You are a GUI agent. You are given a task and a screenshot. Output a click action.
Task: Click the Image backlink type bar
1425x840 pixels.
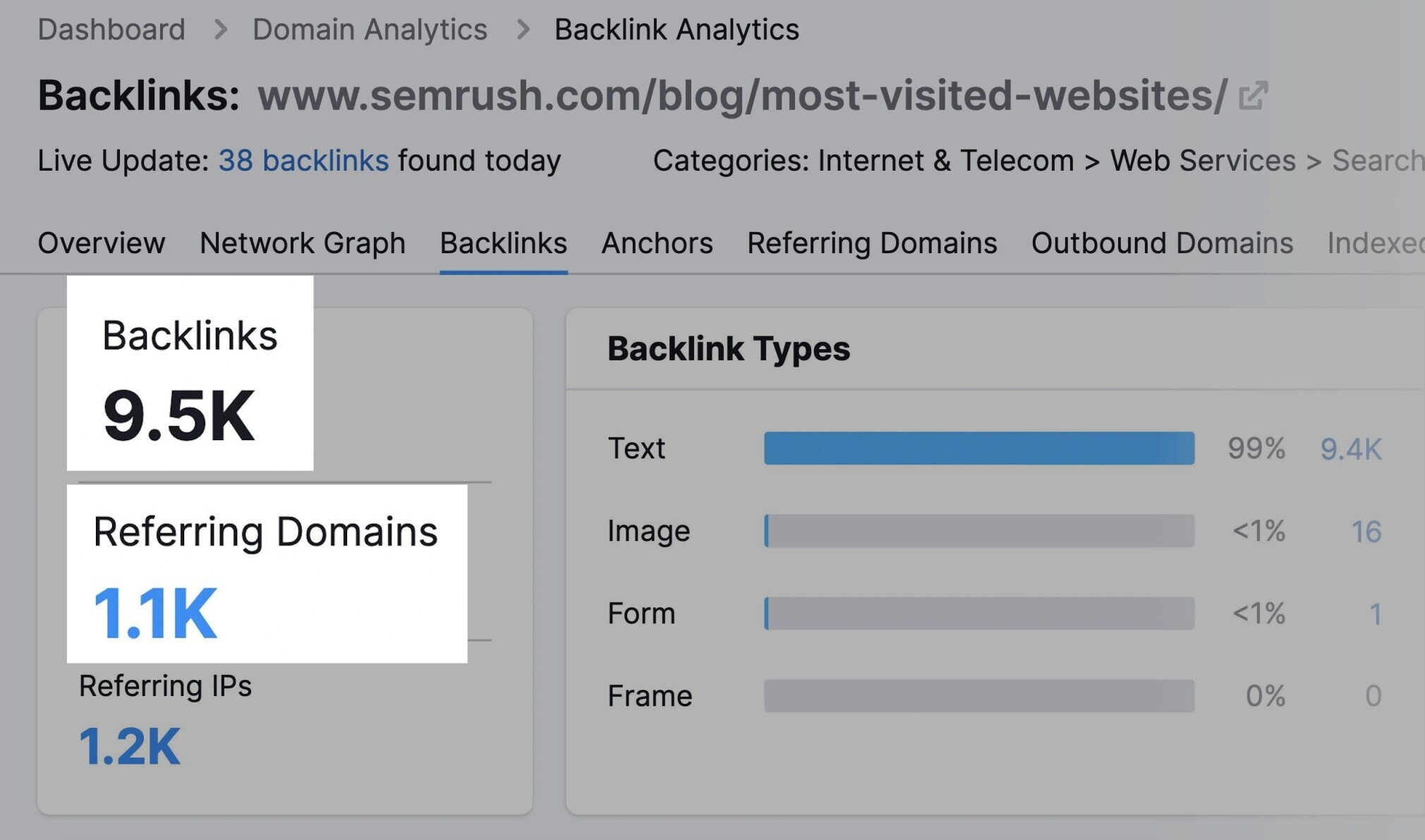pos(979,531)
